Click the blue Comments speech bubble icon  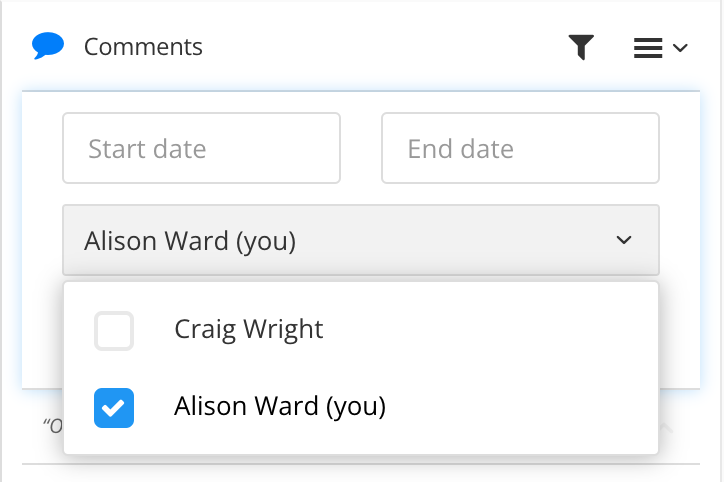48,46
